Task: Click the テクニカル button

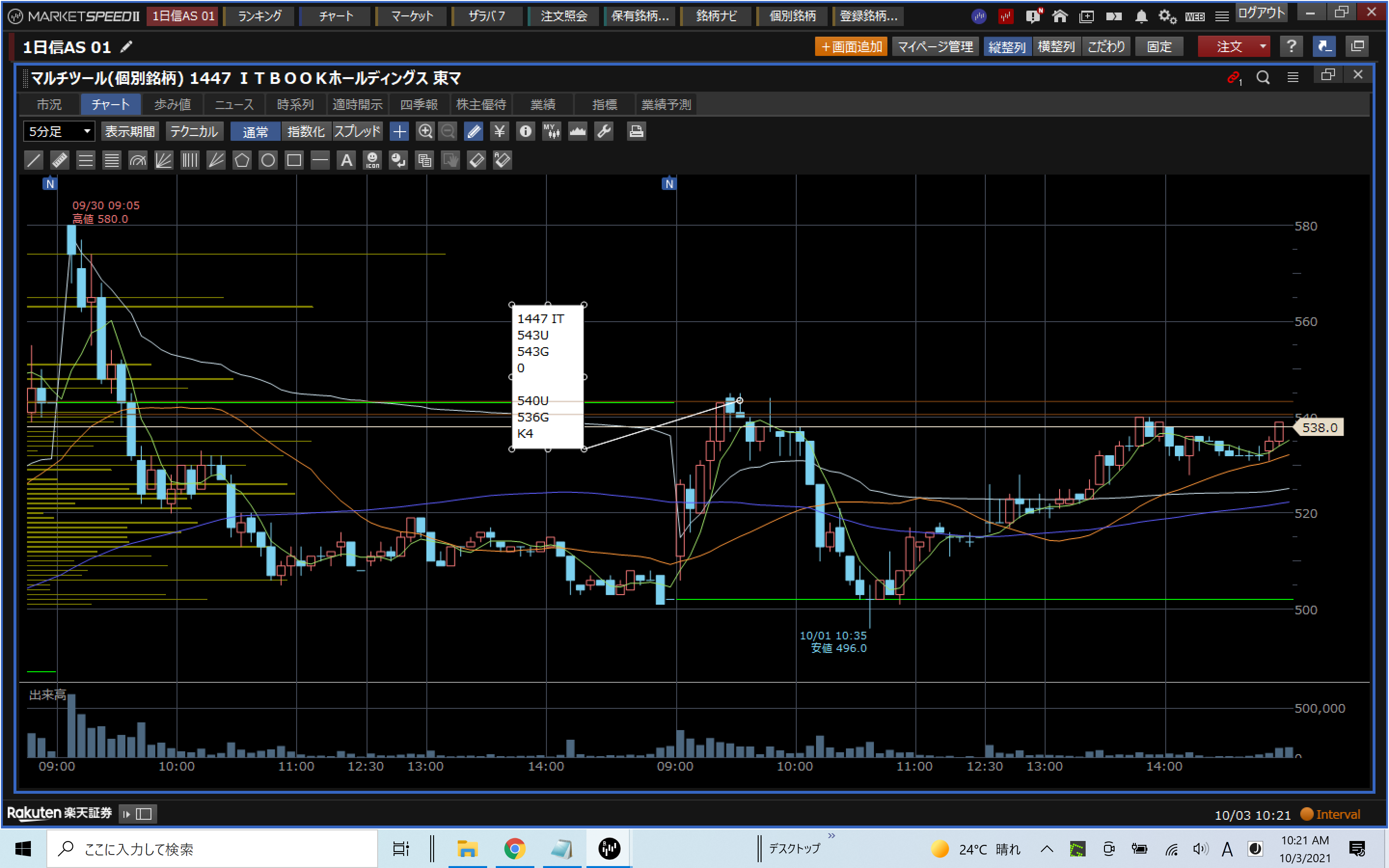Action: click(194, 132)
